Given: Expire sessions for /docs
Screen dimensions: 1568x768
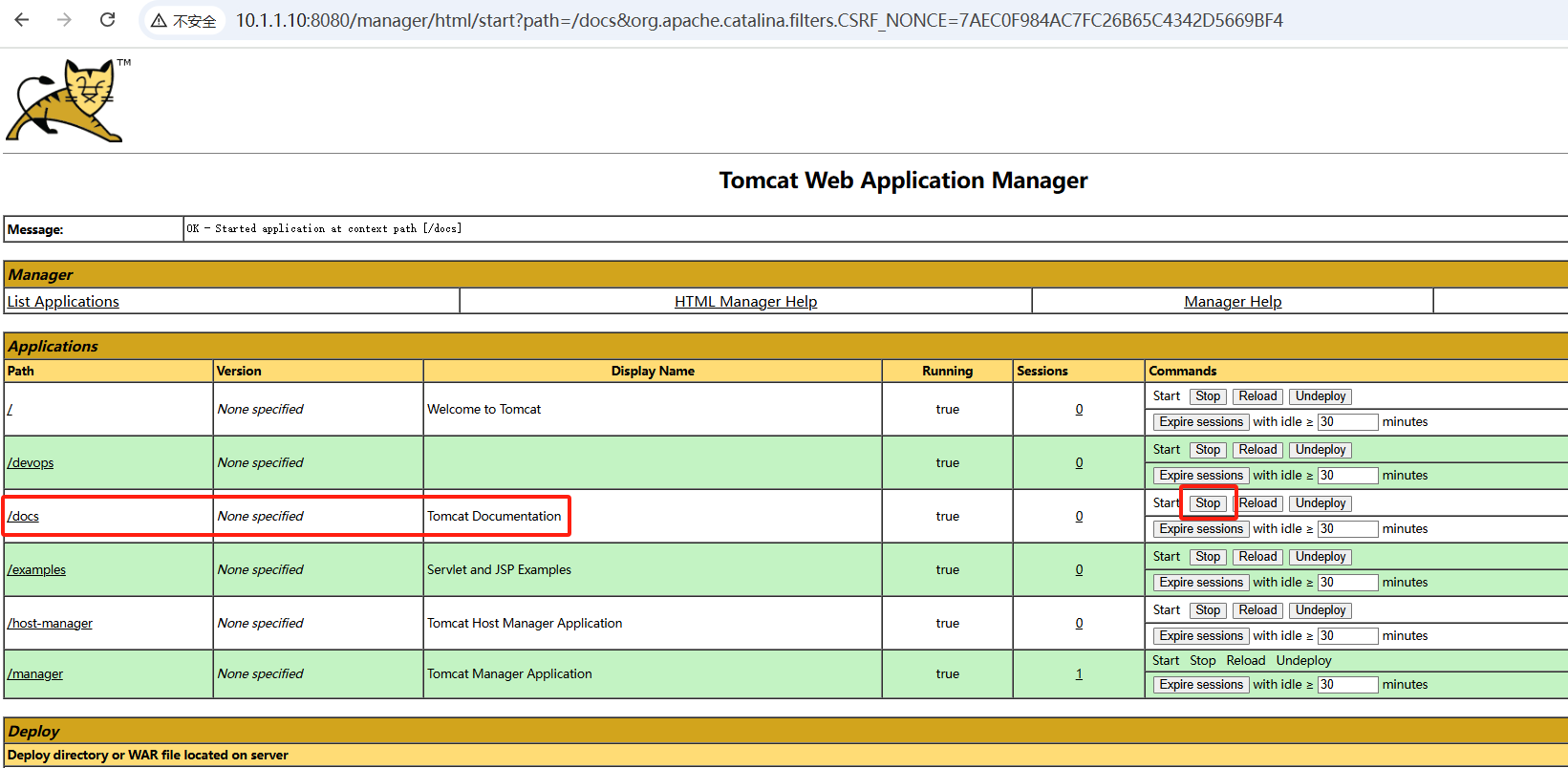Looking at the screenshot, I should pyautogui.click(x=1201, y=529).
